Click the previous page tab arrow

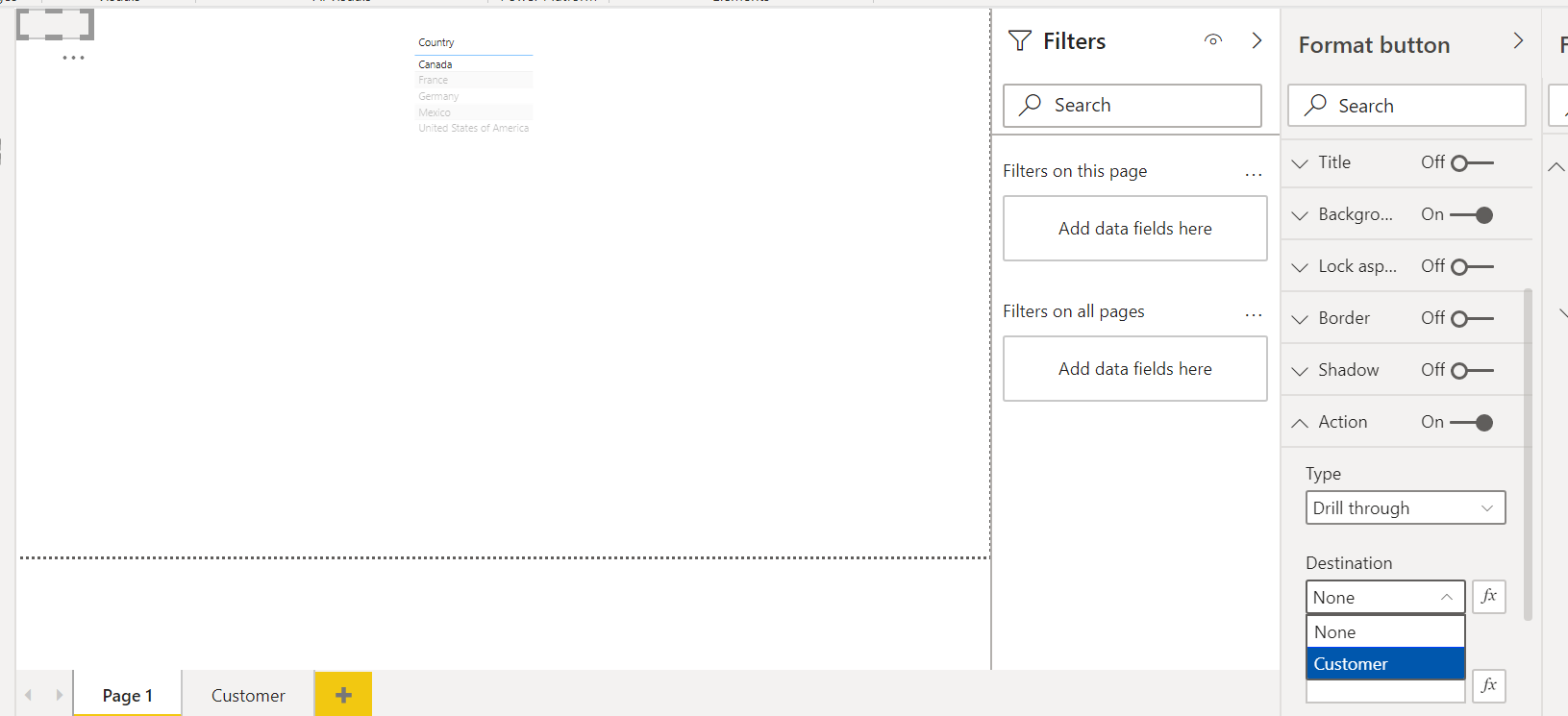tap(29, 695)
